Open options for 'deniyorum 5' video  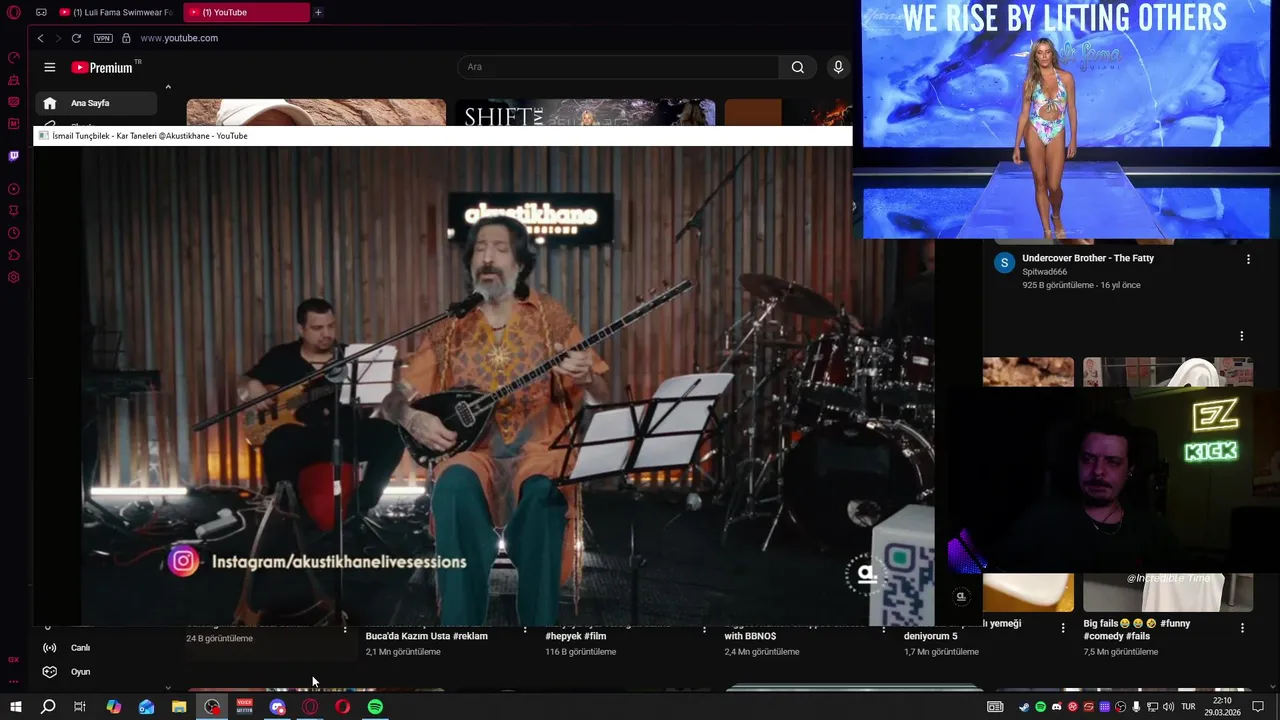(1063, 628)
